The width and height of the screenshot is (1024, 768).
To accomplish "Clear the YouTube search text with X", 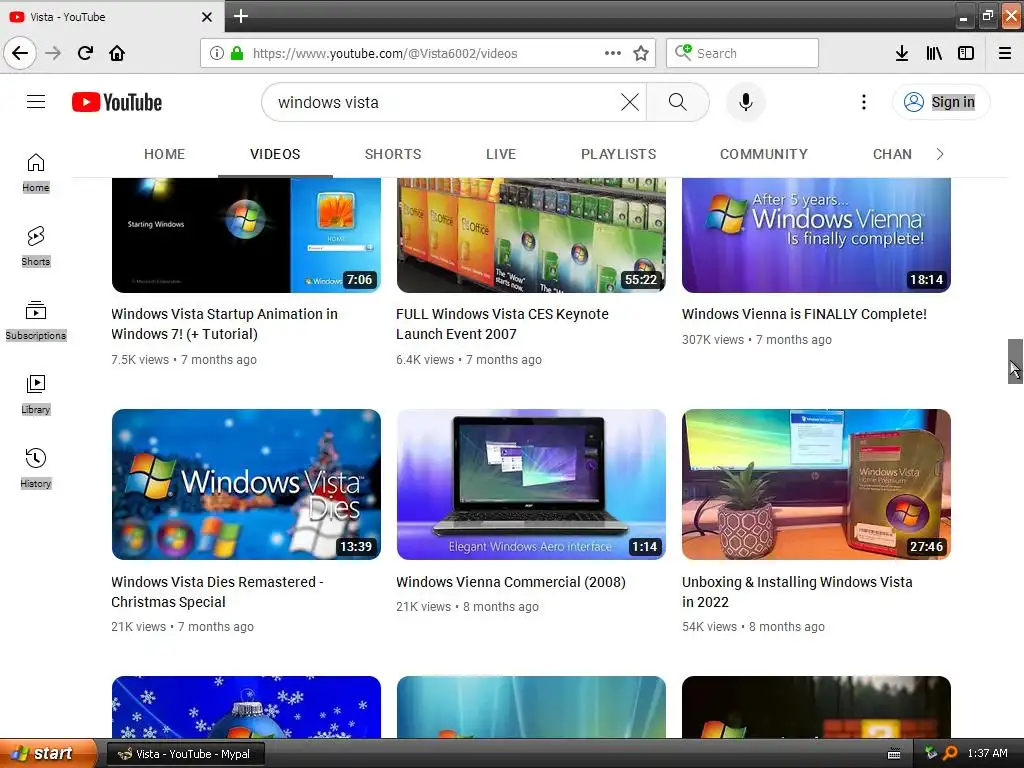I will point(630,102).
